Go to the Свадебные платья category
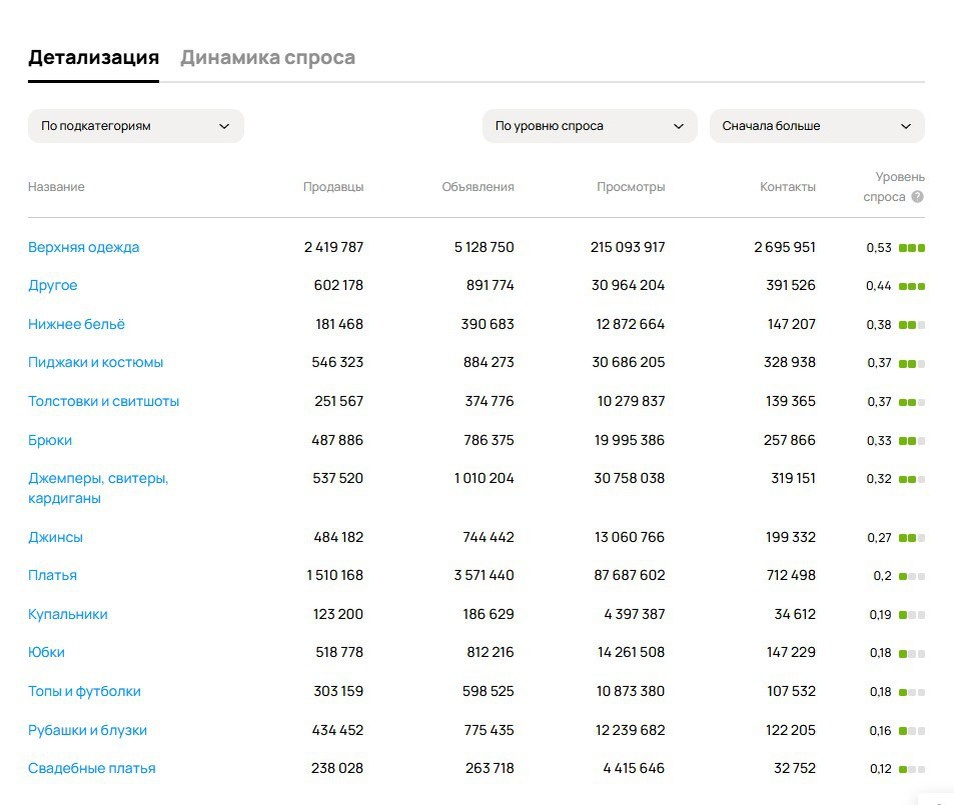The height and width of the screenshot is (805, 954). tap(91, 768)
